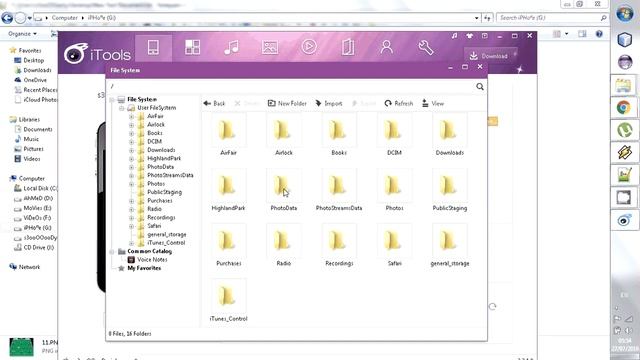The height and width of the screenshot is (360, 640).
Task: Select the Recordings folder icon in grid
Action: [x=339, y=241]
